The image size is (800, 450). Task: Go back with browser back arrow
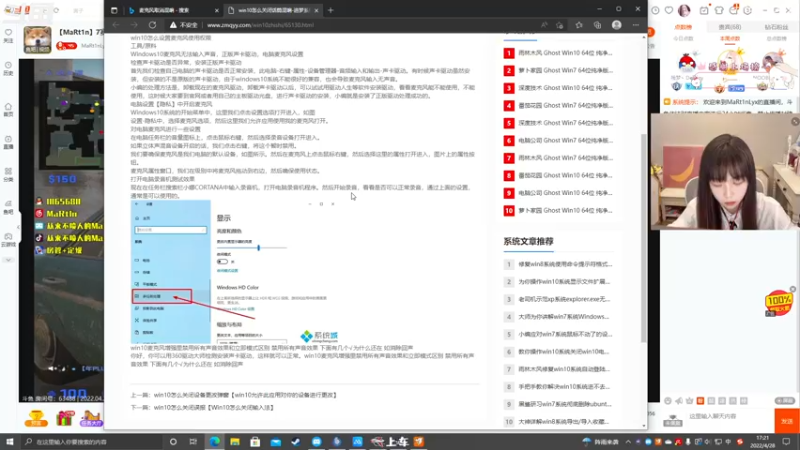[x=116, y=24]
